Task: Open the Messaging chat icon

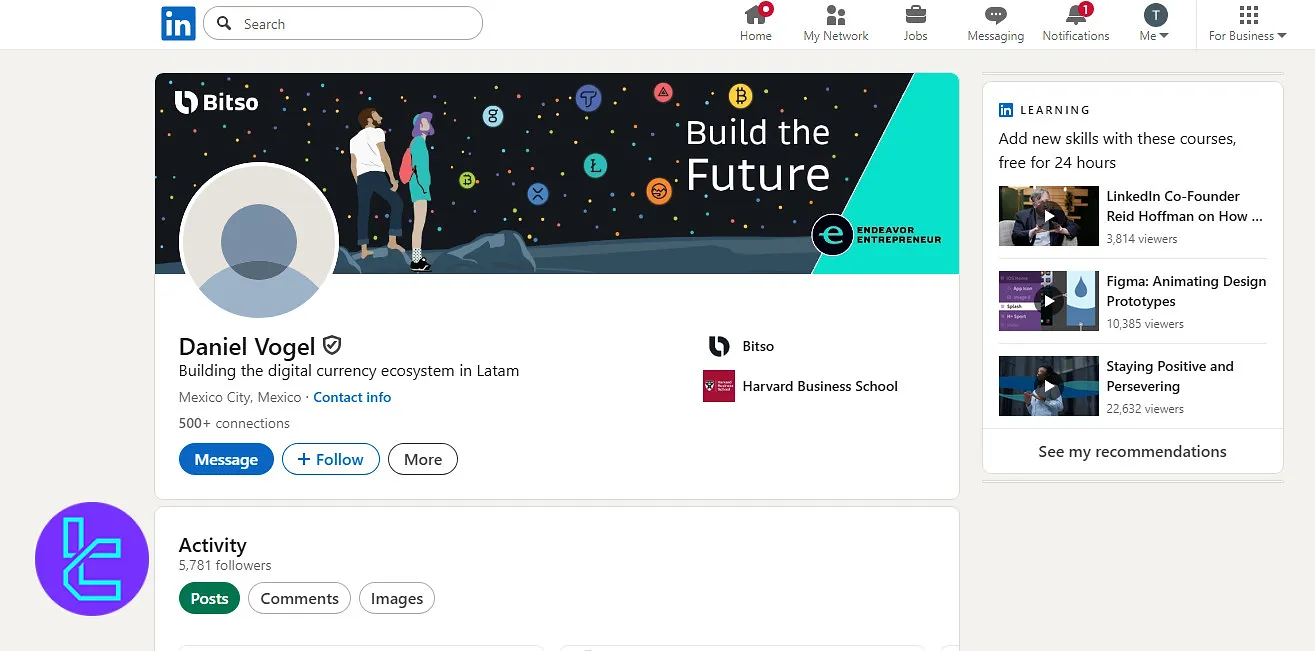Action: tap(995, 16)
